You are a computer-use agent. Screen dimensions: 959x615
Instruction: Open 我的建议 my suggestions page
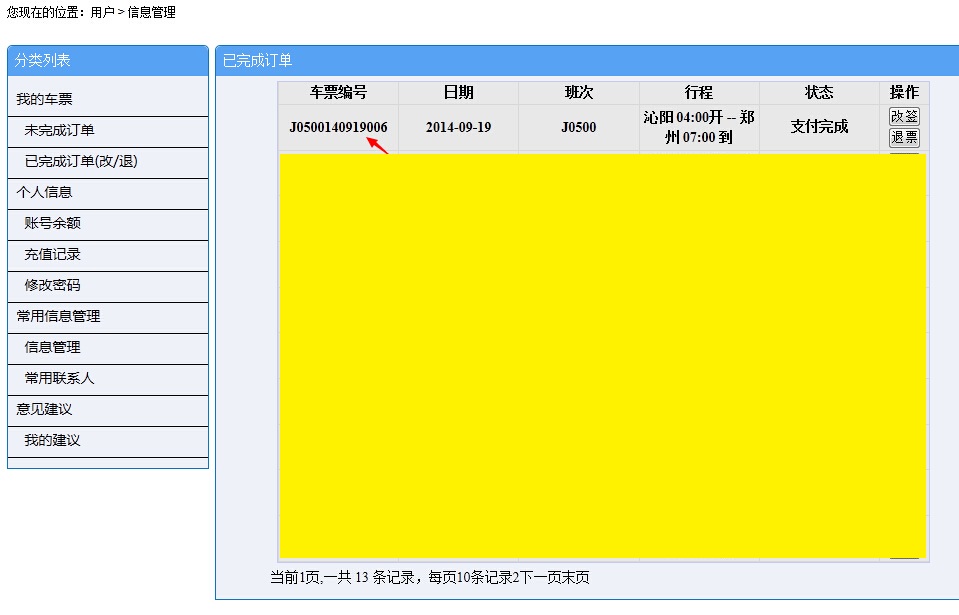tap(52, 440)
